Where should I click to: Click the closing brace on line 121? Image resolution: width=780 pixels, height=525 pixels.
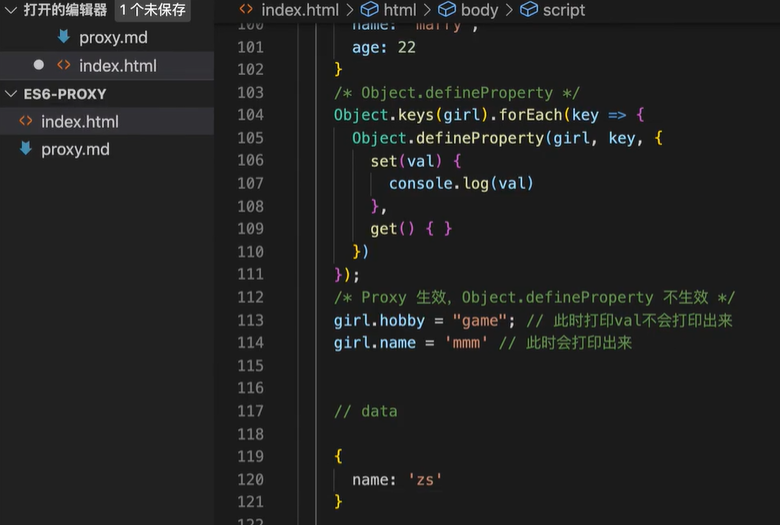click(338, 502)
